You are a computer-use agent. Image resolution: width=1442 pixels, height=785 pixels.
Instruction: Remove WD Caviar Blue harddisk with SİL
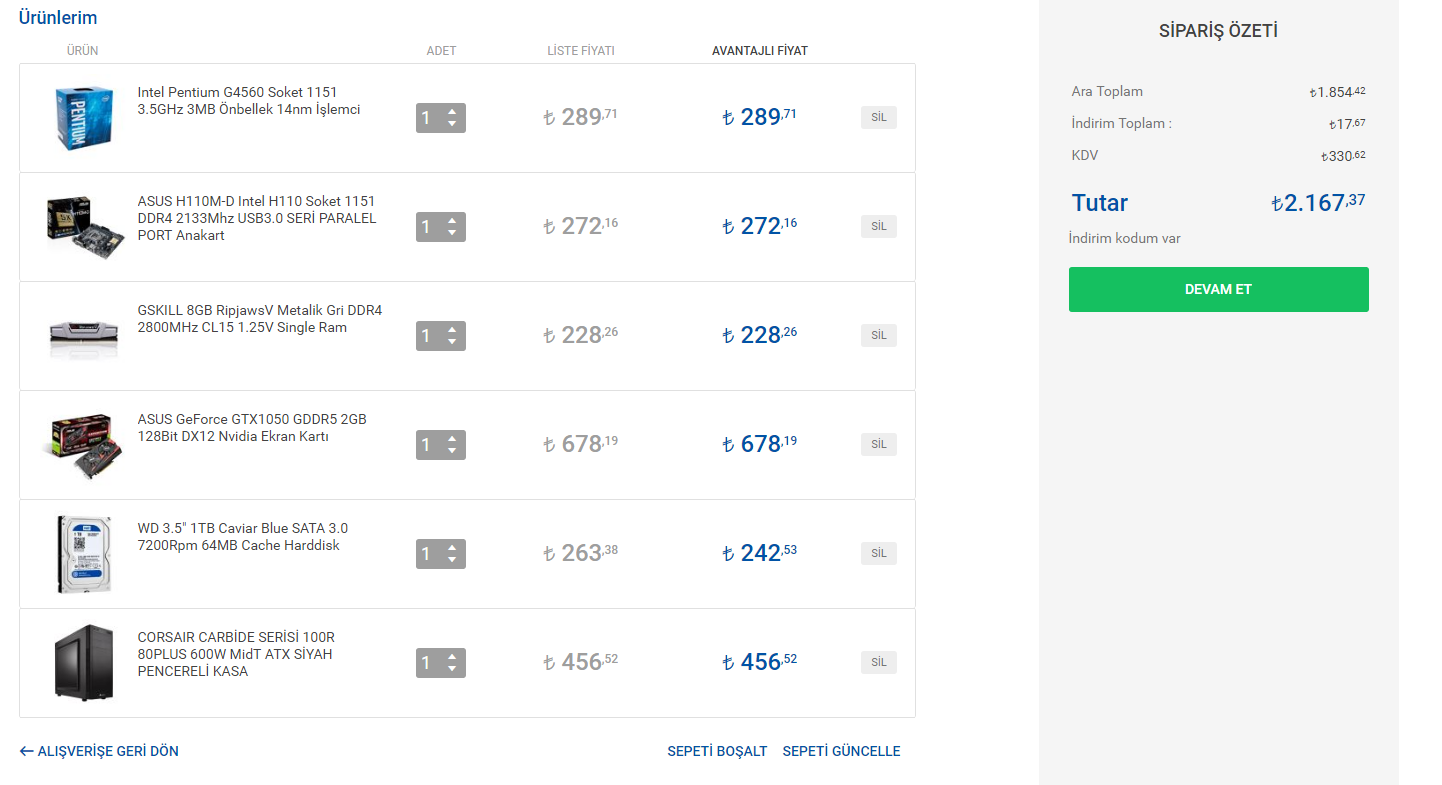click(x=879, y=554)
